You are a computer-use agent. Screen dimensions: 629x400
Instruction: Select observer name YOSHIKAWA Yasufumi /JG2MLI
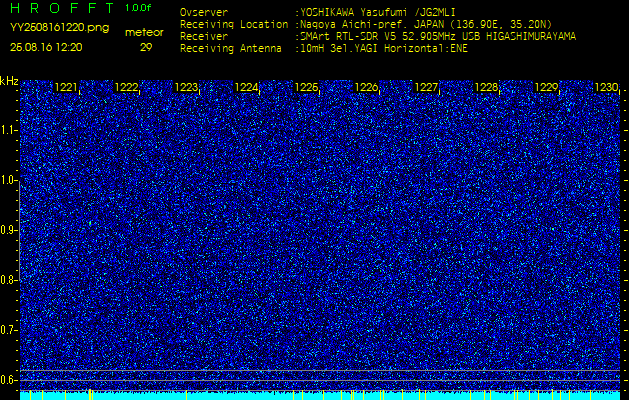click(377, 12)
